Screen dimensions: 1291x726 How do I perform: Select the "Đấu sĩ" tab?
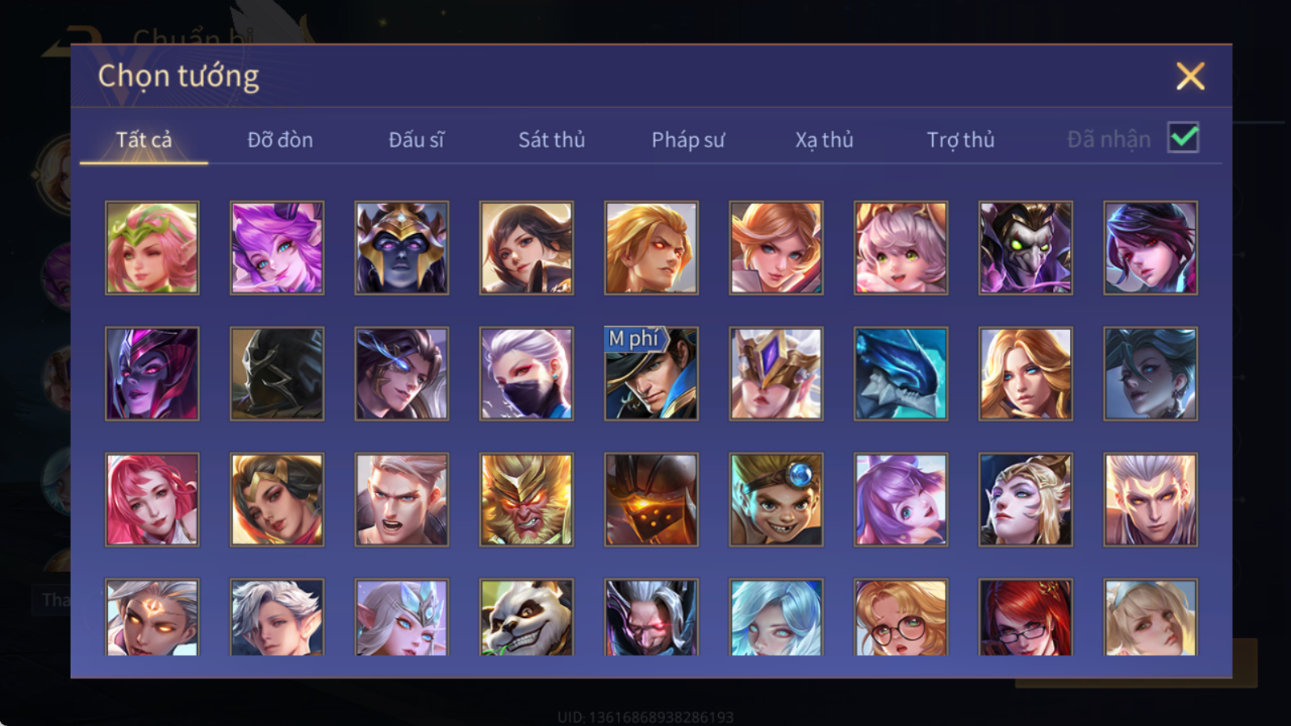pyautogui.click(x=416, y=140)
